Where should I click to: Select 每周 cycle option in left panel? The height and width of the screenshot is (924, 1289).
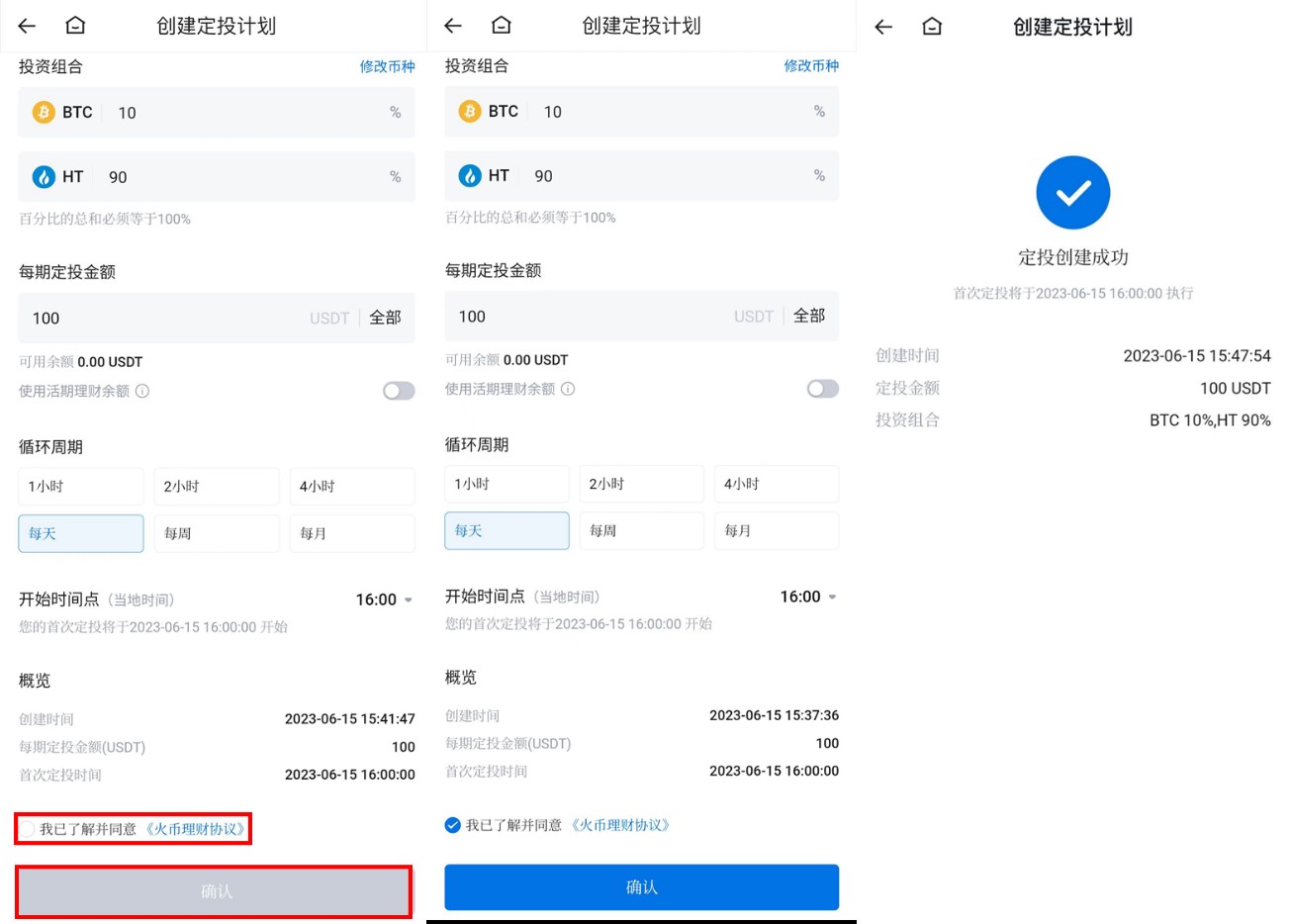(217, 533)
